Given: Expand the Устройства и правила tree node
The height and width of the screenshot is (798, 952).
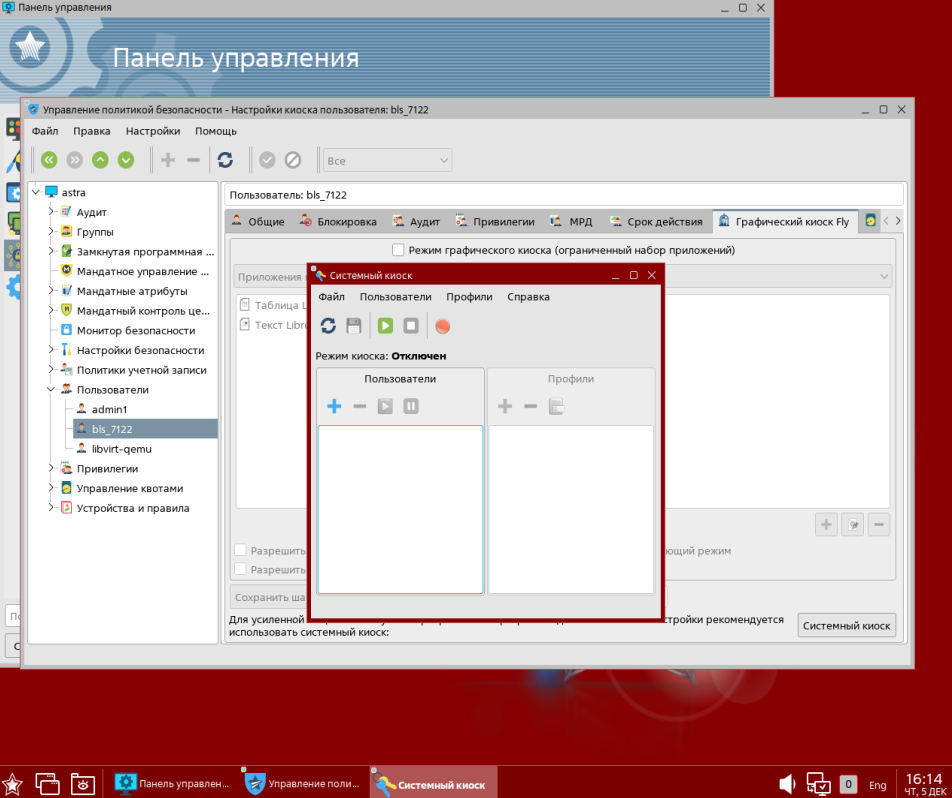Looking at the screenshot, I should tap(52, 508).
